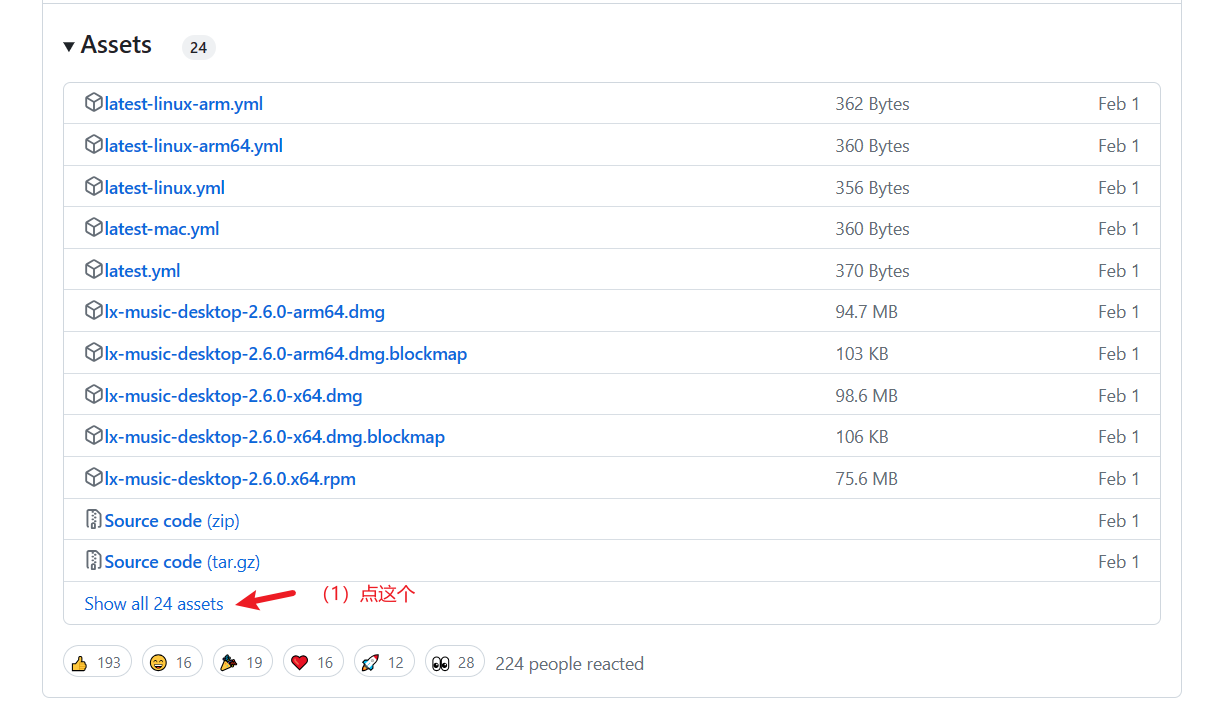Click the package icon beside latest-linux-arm64.yml
This screenshot has height=715, width=1212.
point(94,145)
